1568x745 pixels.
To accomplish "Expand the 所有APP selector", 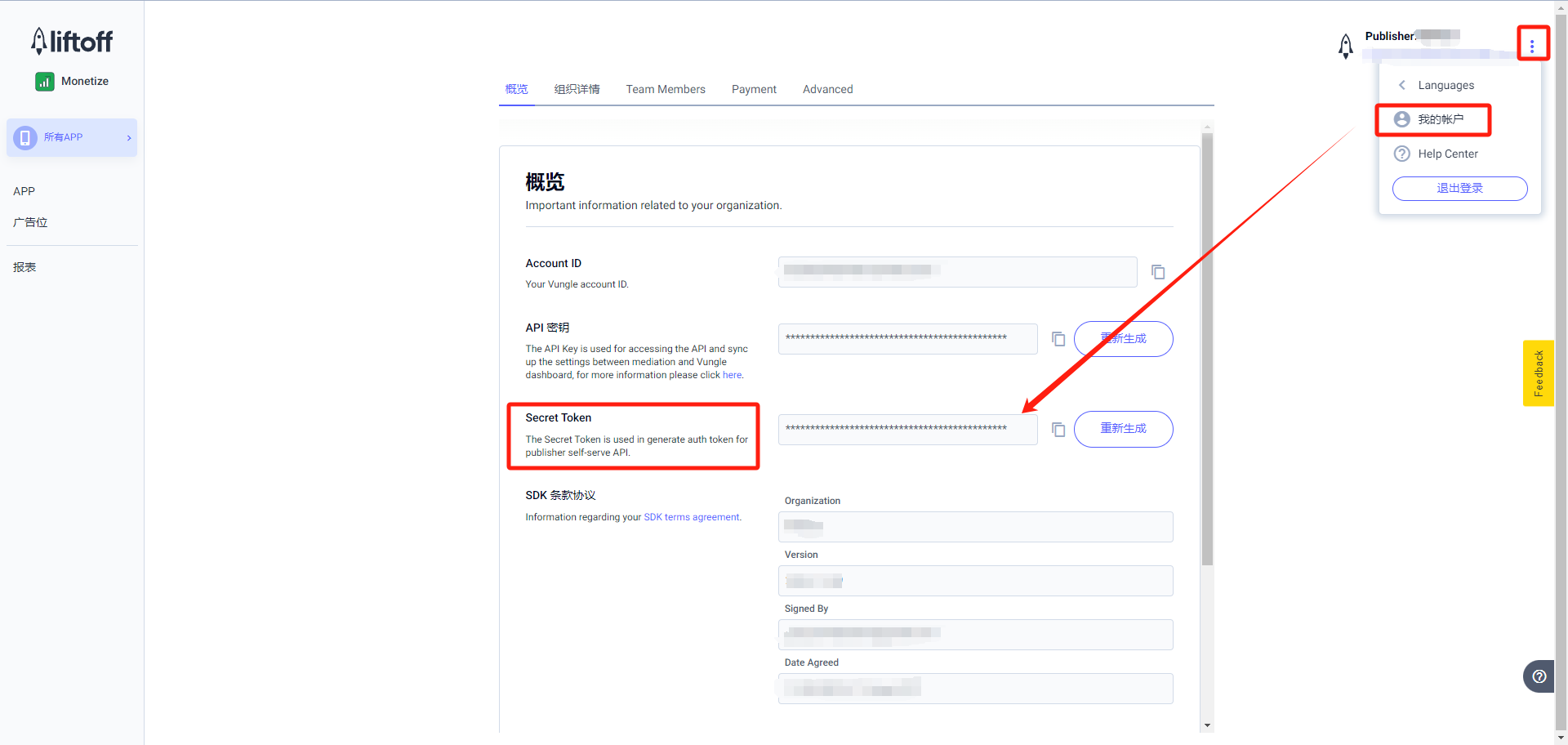I will [x=72, y=137].
